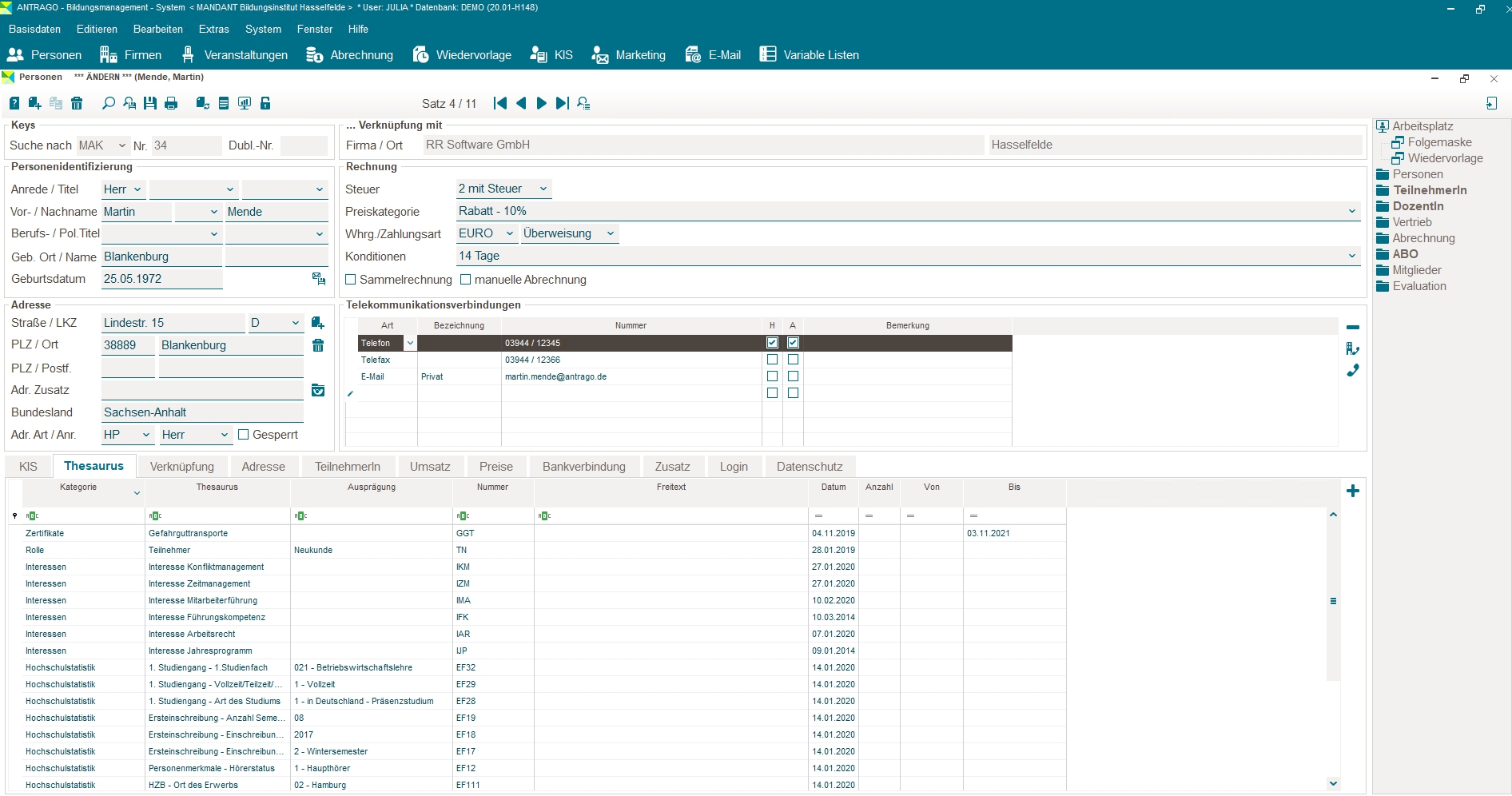Image resolution: width=1512 pixels, height=796 pixels.
Task: Click the delete record trash icon in toolbar
Action: (77, 103)
